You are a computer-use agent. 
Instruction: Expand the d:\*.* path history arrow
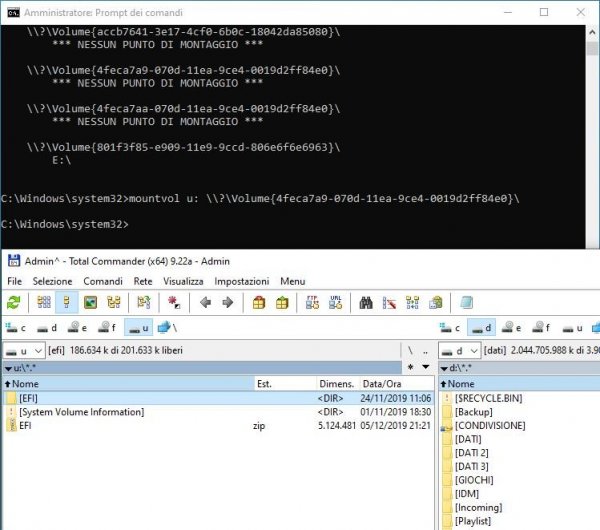click(444, 369)
